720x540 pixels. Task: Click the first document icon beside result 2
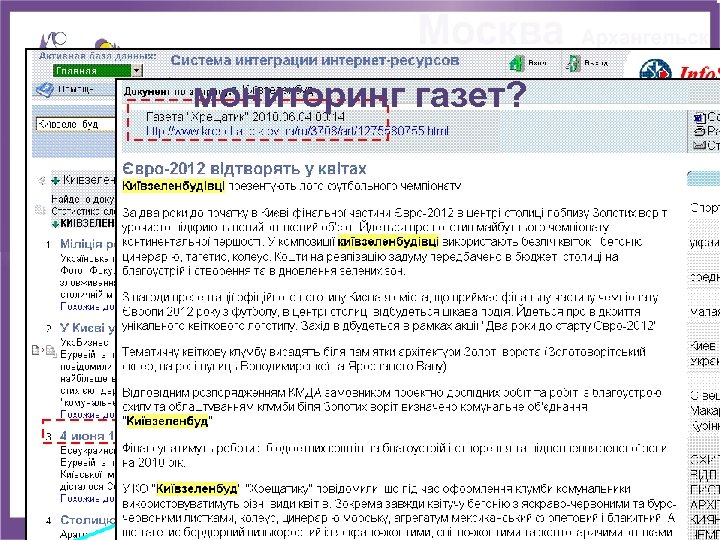click(x=36, y=351)
